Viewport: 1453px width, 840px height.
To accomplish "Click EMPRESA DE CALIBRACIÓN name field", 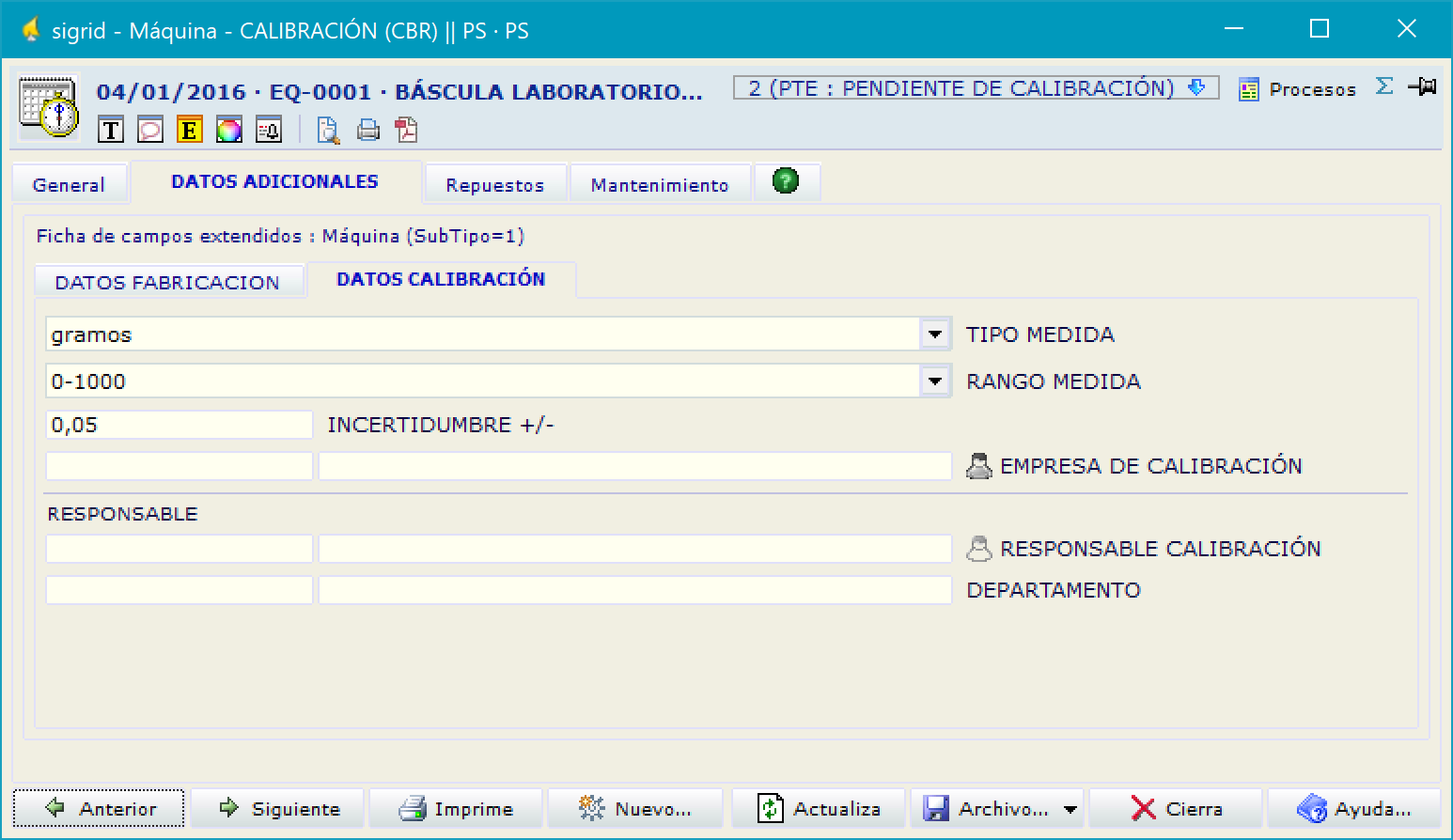I will click(635, 466).
